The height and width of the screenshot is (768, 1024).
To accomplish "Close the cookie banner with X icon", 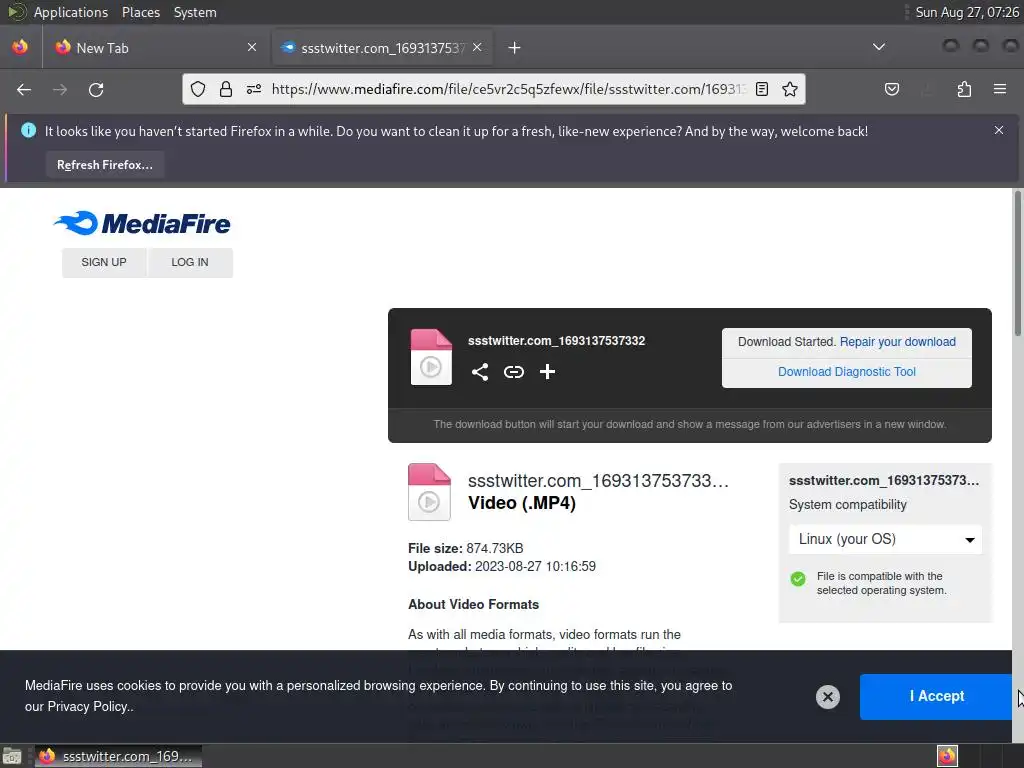I will point(827,697).
